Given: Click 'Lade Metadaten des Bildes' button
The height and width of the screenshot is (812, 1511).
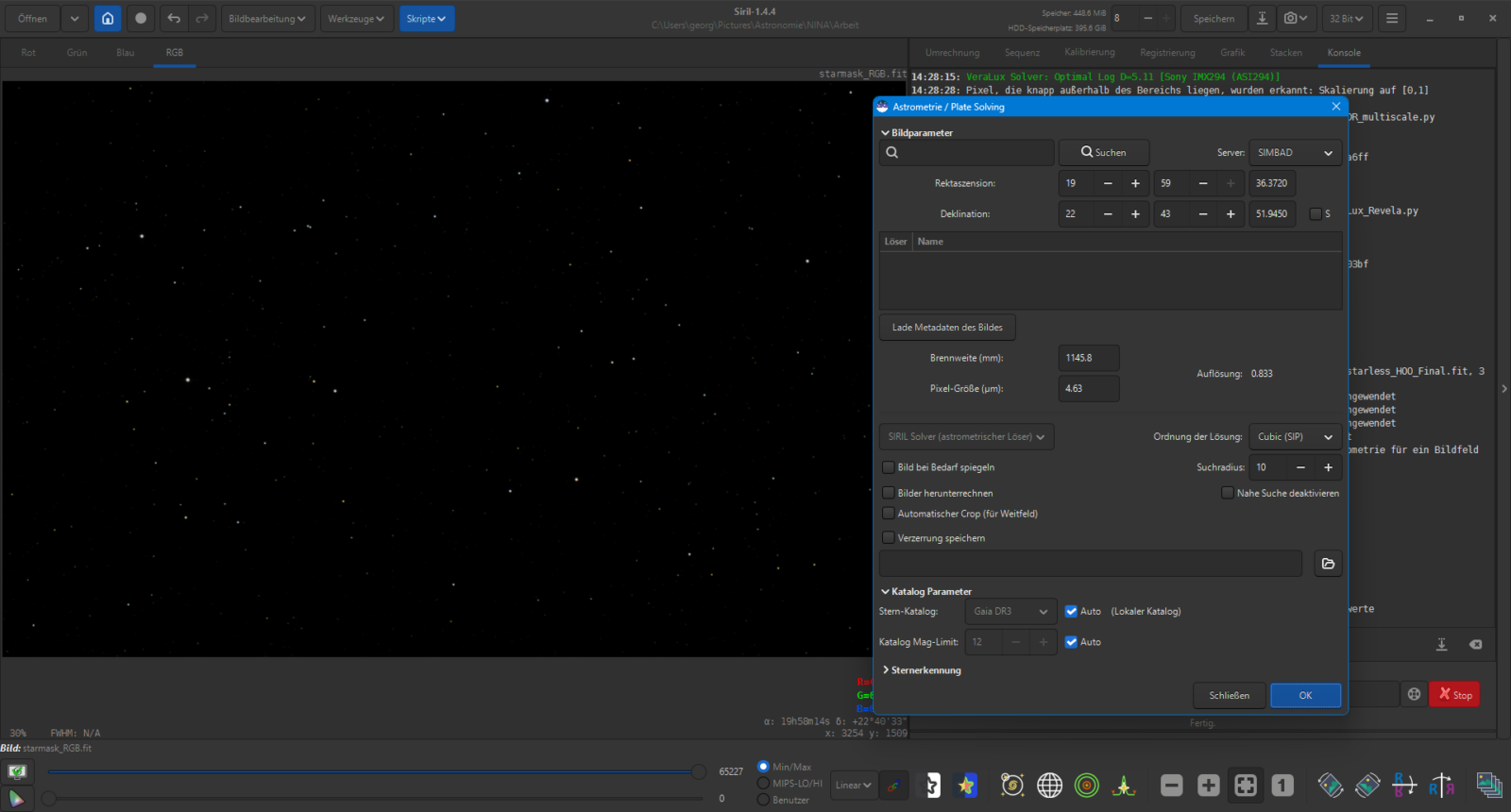Looking at the screenshot, I should click(x=947, y=328).
